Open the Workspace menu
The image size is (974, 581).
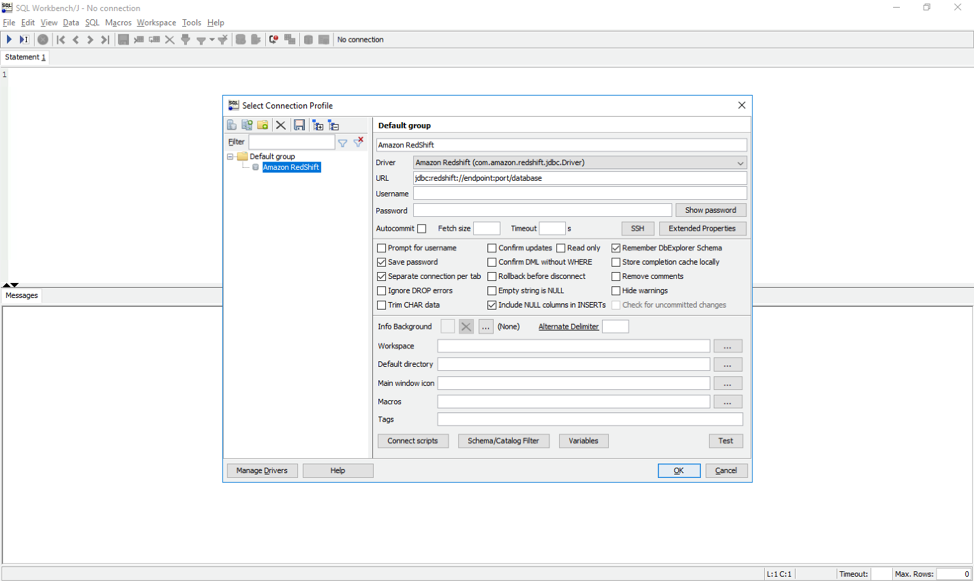[157, 22]
